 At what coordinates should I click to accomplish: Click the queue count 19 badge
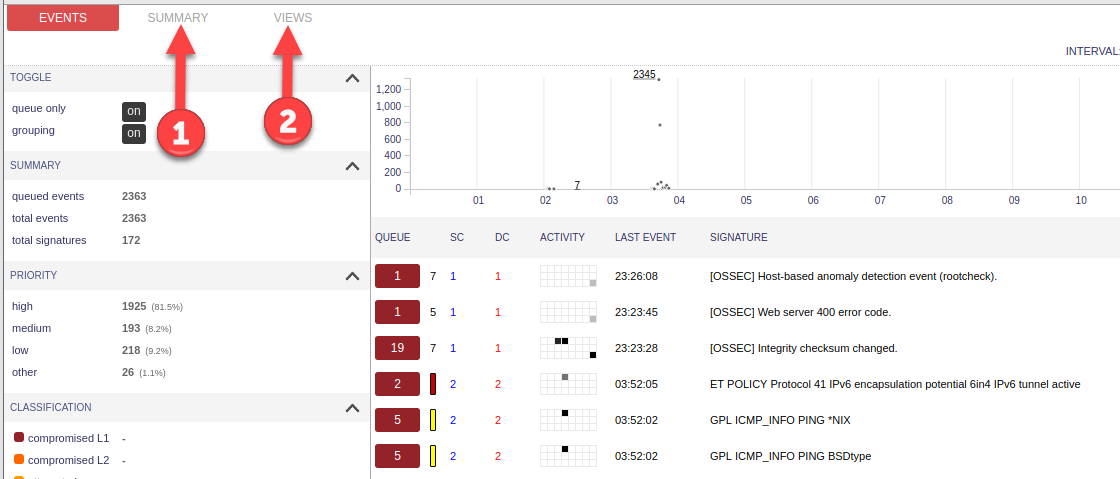(397, 348)
